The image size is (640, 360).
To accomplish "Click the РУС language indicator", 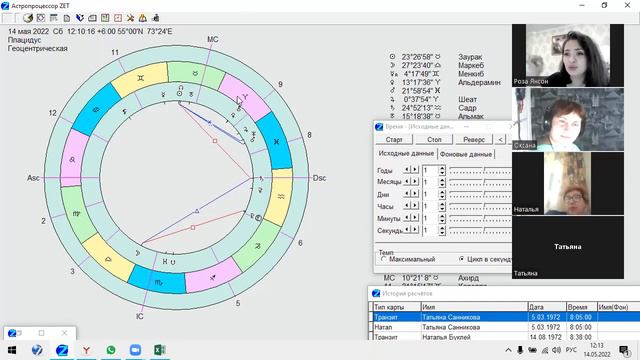I will coord(571,350).
